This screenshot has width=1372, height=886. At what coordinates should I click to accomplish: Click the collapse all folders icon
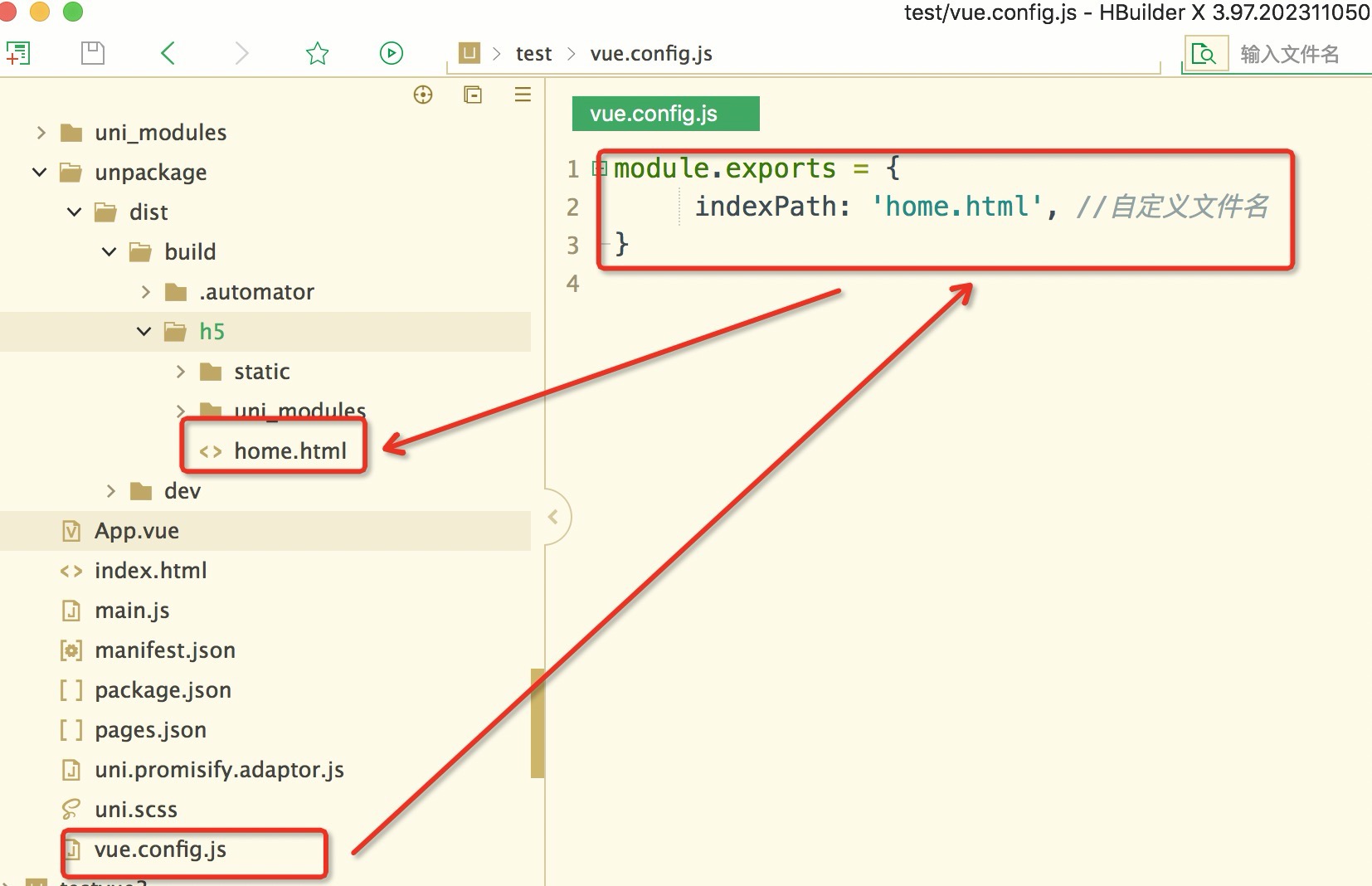[473, 95]
